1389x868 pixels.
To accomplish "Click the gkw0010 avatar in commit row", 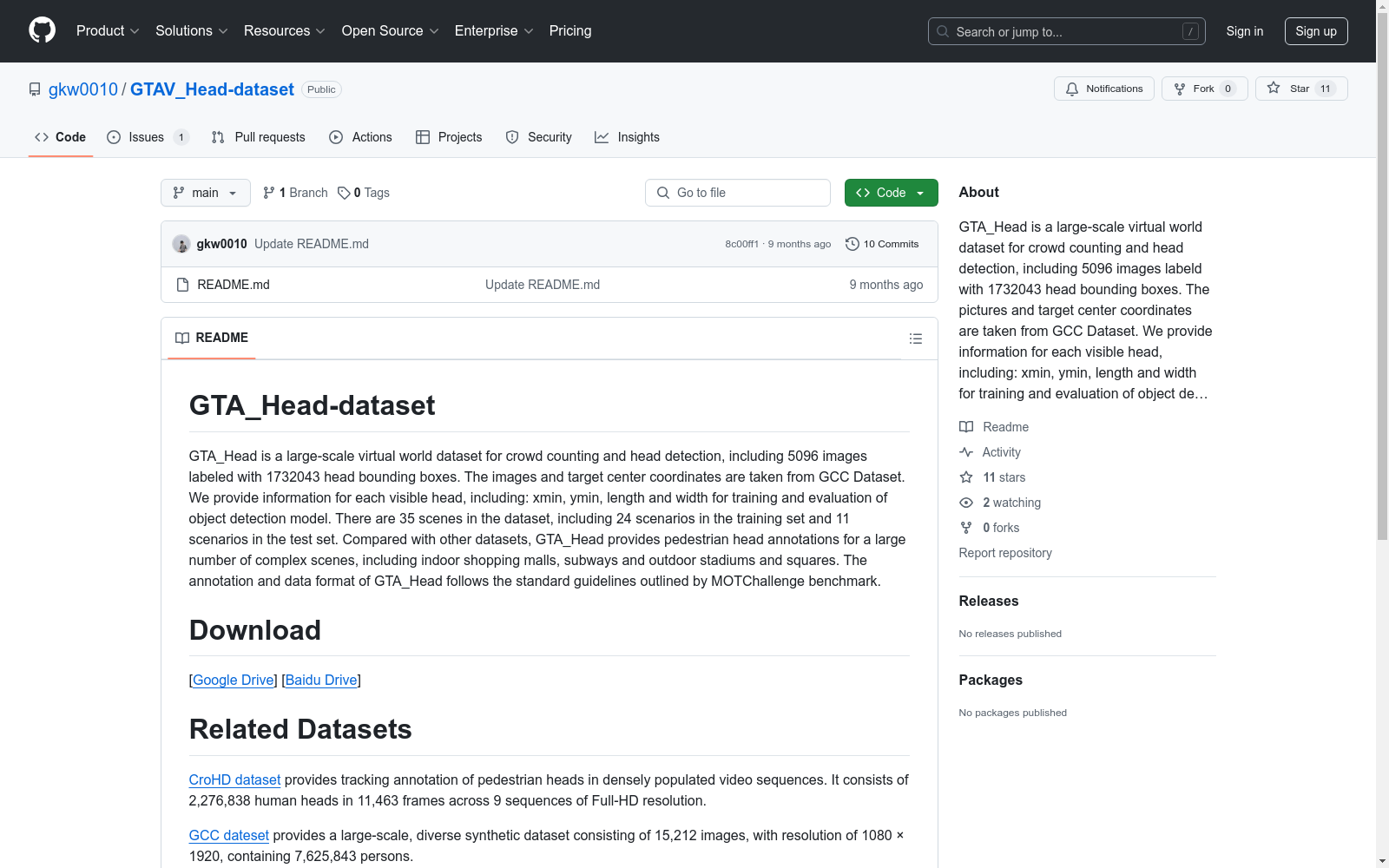I will point(181,244).
